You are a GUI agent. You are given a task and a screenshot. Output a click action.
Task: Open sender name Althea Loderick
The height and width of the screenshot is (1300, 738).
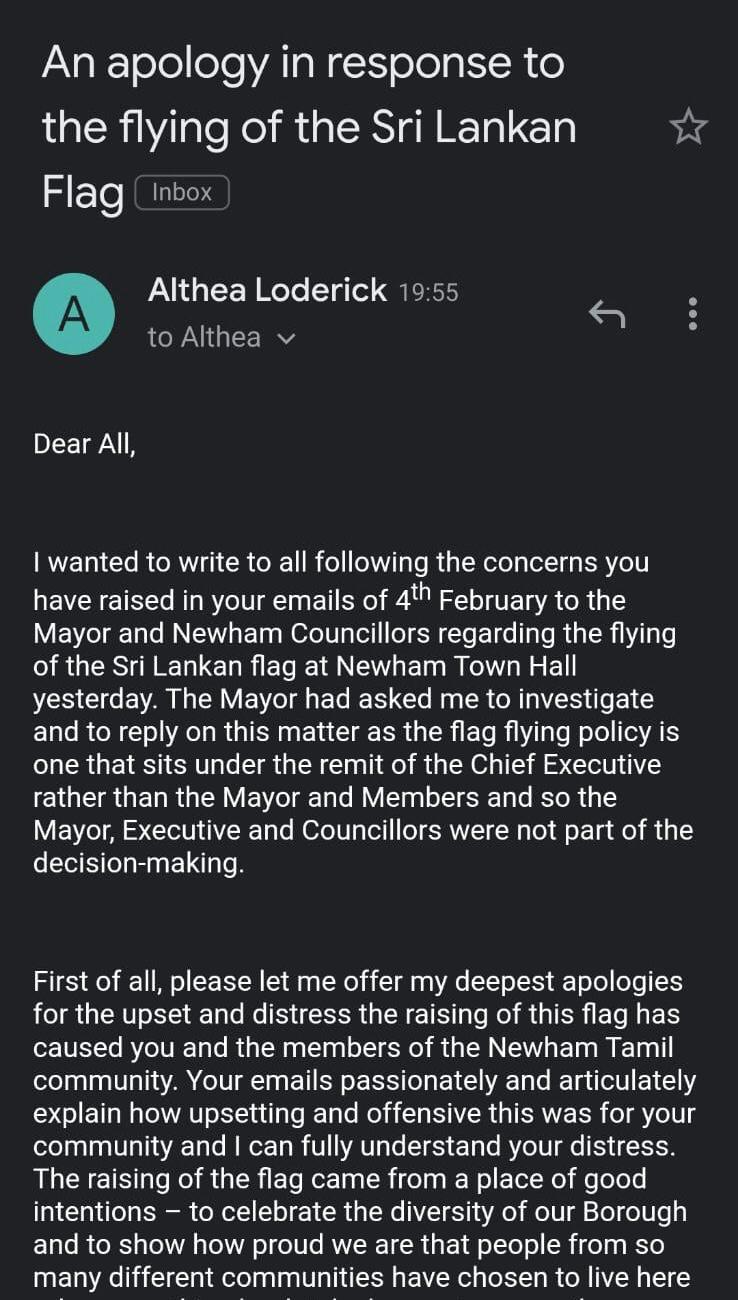267,290
